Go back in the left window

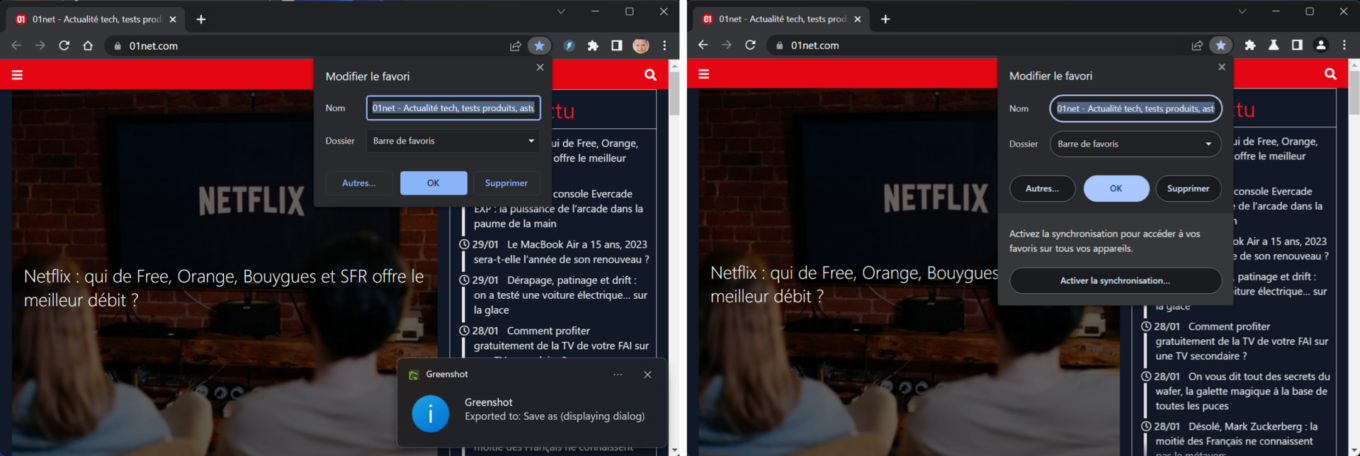point(16,45)
